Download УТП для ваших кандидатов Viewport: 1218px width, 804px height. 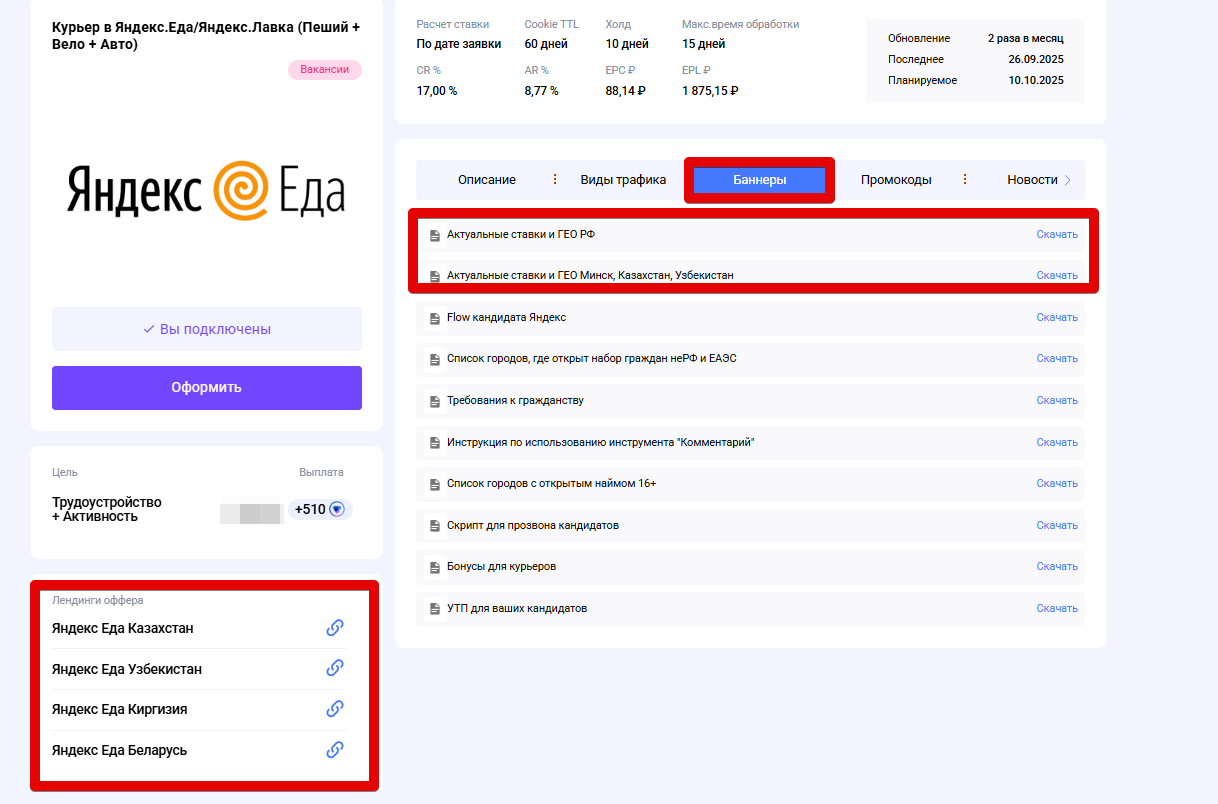[x=1057, y=608]
